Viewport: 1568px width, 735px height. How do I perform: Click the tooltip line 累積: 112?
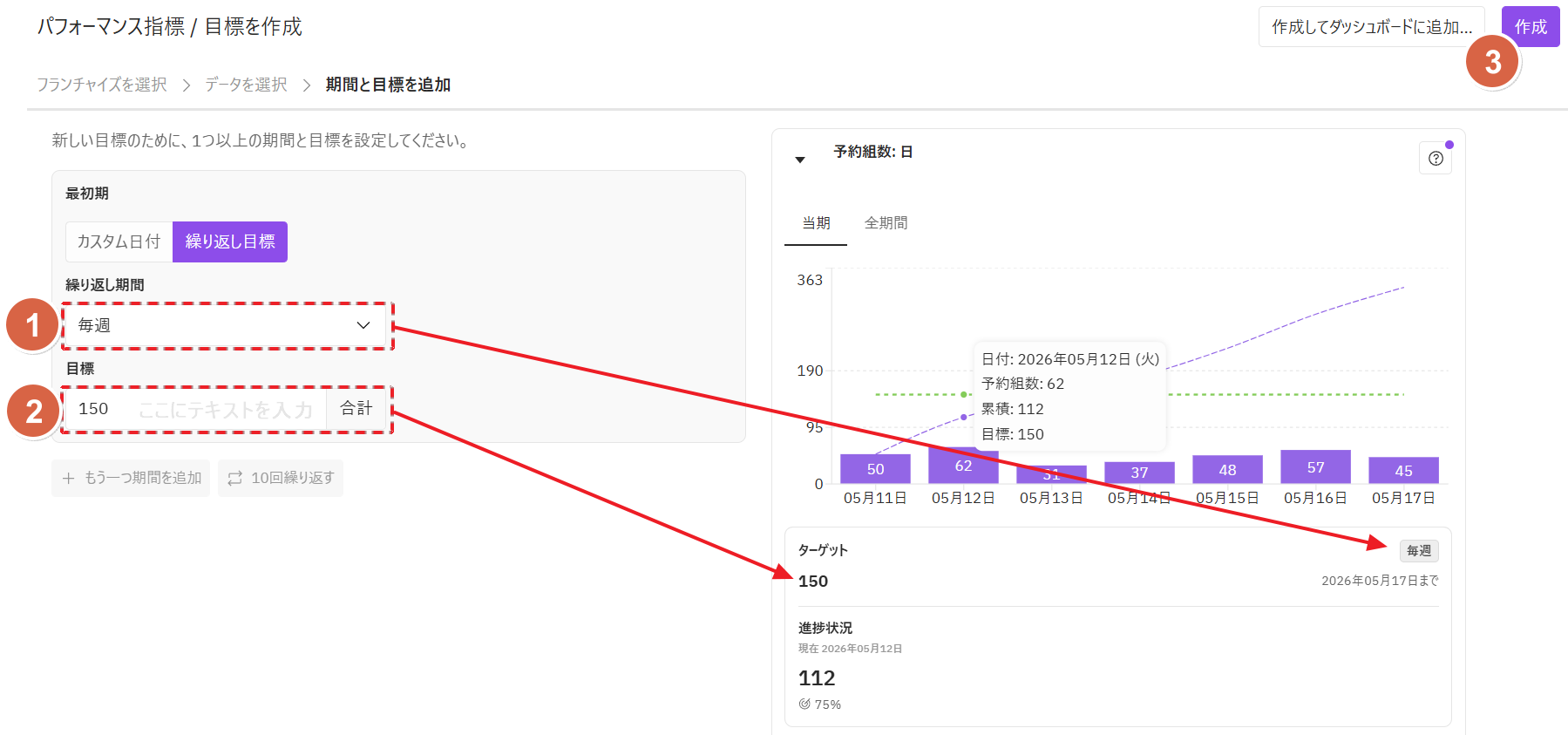pos(1013,409)
